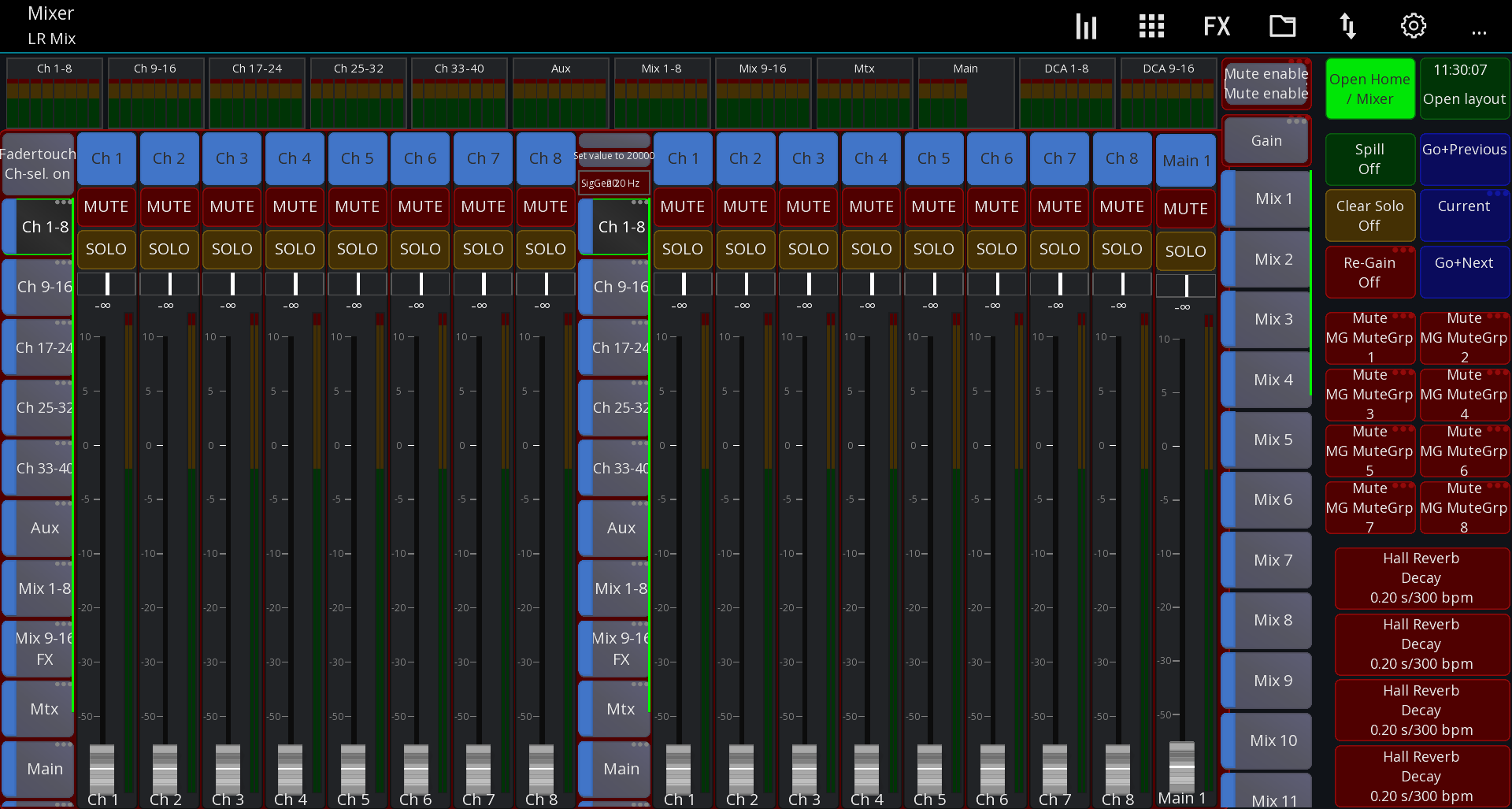Open the data transfer panel
The width and height of the screenshot is (1512, 809).
coord(1347,25)
